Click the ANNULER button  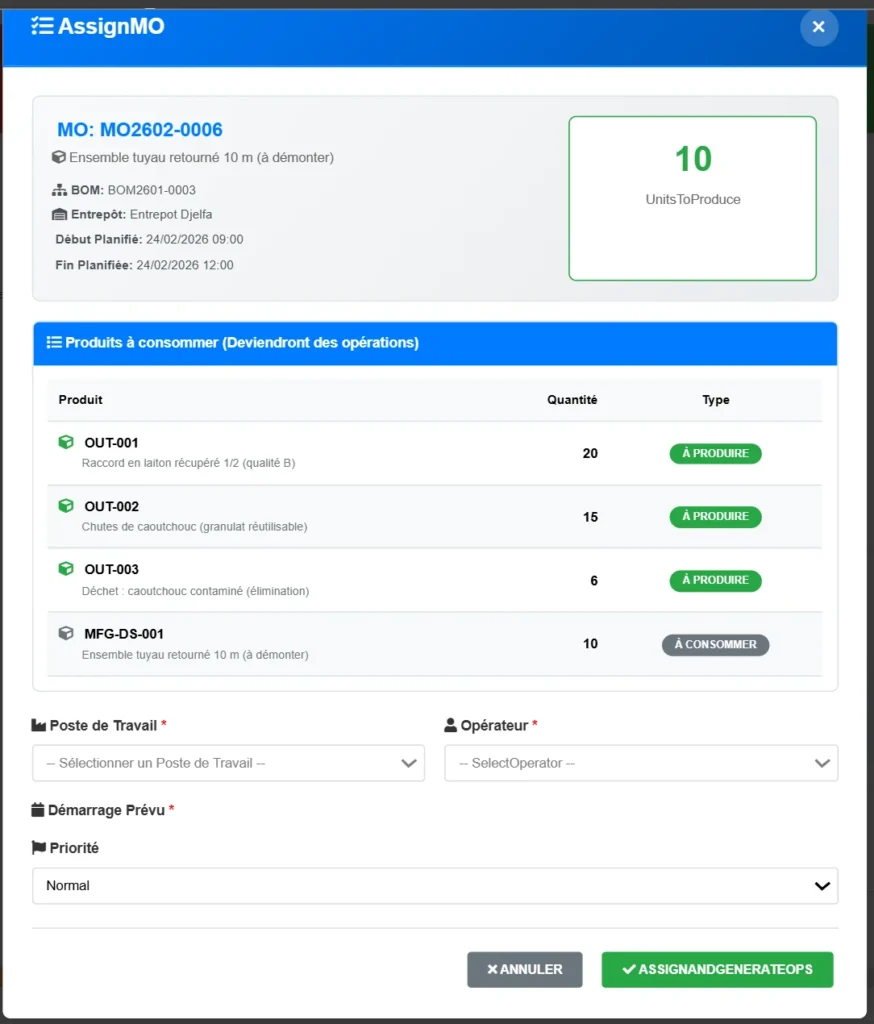[524, 969]
